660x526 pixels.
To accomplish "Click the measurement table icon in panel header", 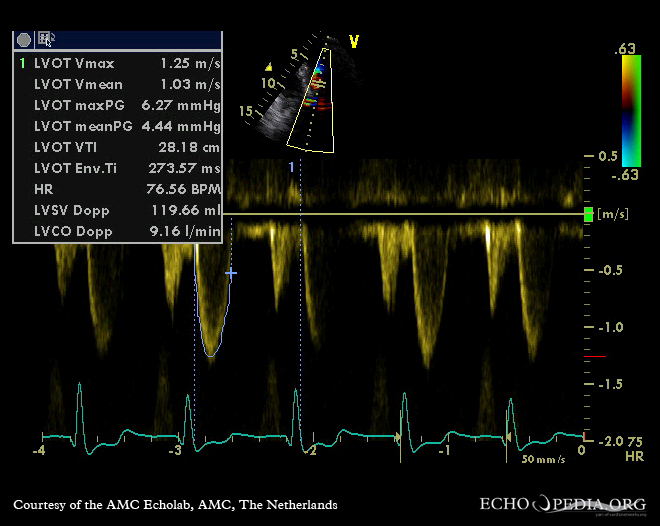I will (46, 39).
